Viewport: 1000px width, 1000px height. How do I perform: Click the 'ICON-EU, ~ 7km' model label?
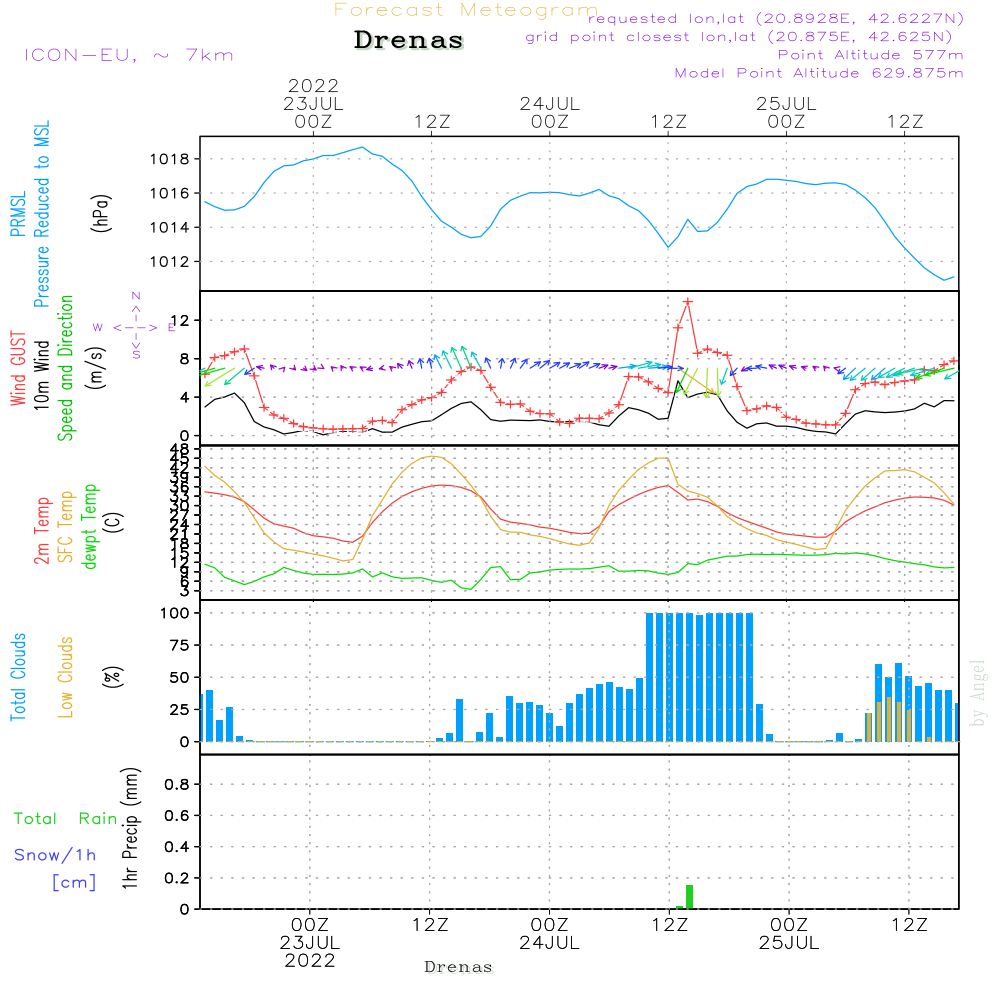pos(129,55)
